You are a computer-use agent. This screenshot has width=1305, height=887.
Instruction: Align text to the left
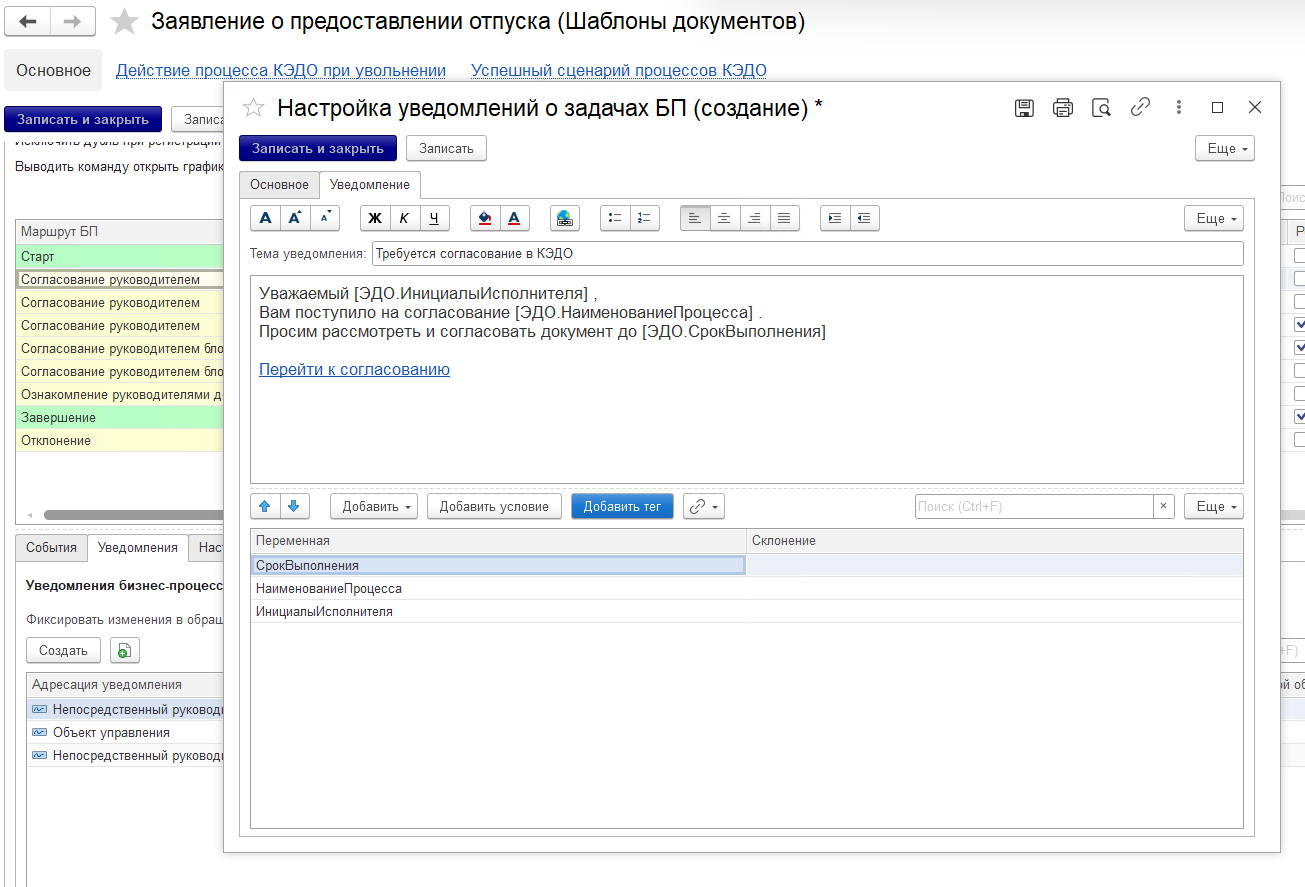(695, 218)
